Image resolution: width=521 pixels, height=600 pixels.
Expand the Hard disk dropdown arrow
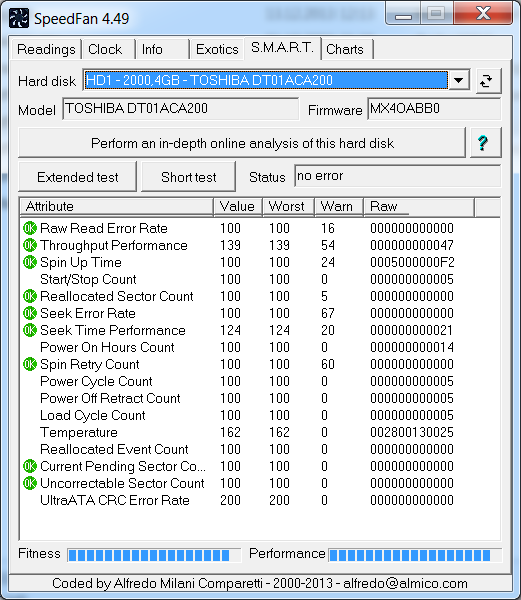coord(458,80)
